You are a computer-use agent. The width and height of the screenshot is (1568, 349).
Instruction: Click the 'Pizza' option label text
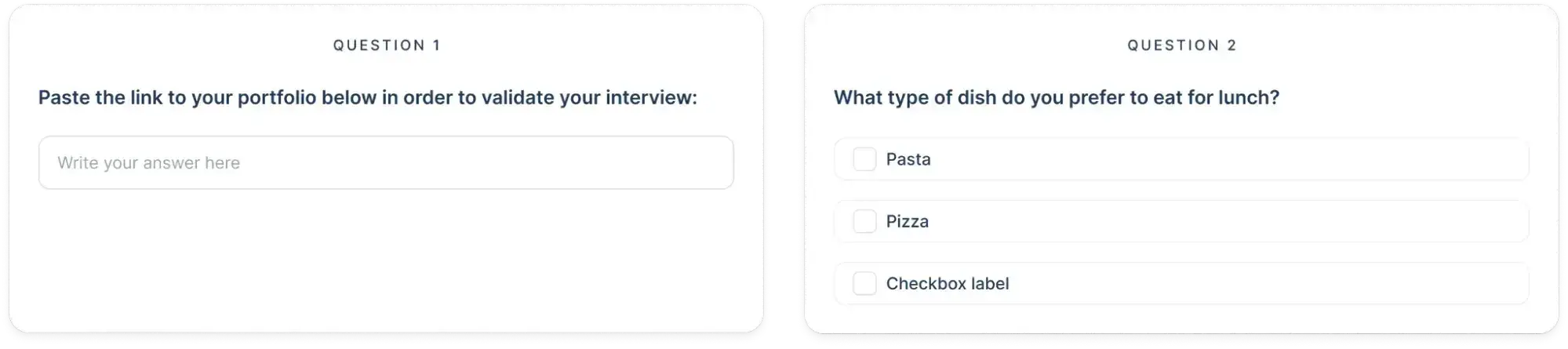(907, 221)
